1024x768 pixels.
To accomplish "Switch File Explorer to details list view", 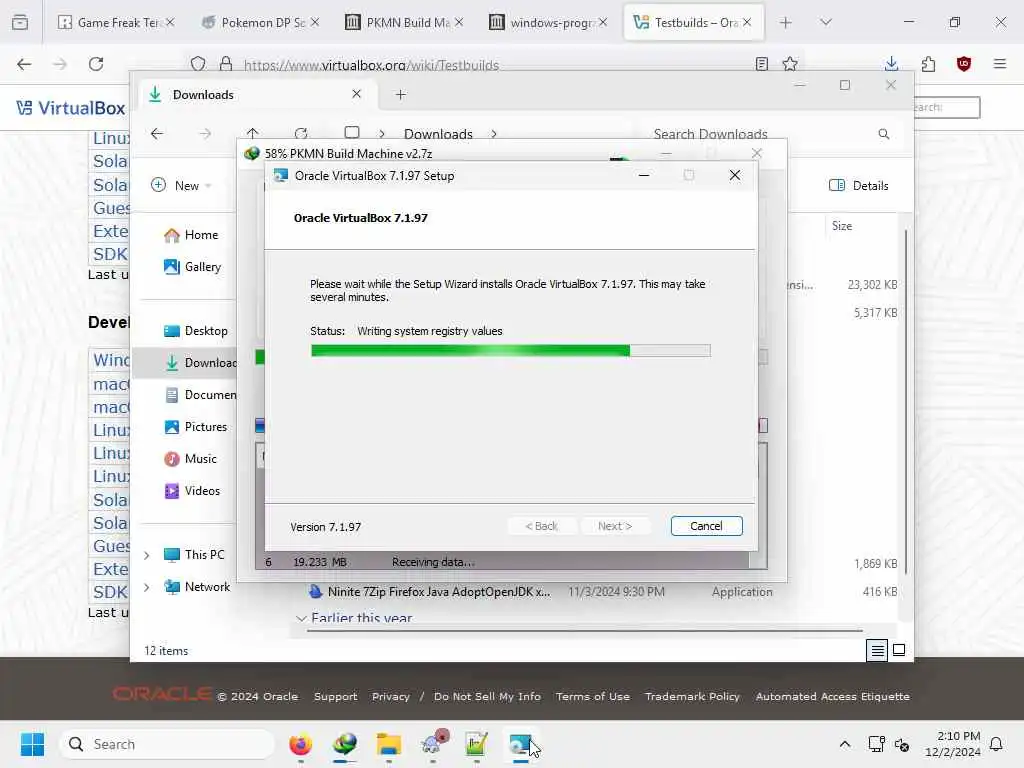I will (x=877, y=650).
